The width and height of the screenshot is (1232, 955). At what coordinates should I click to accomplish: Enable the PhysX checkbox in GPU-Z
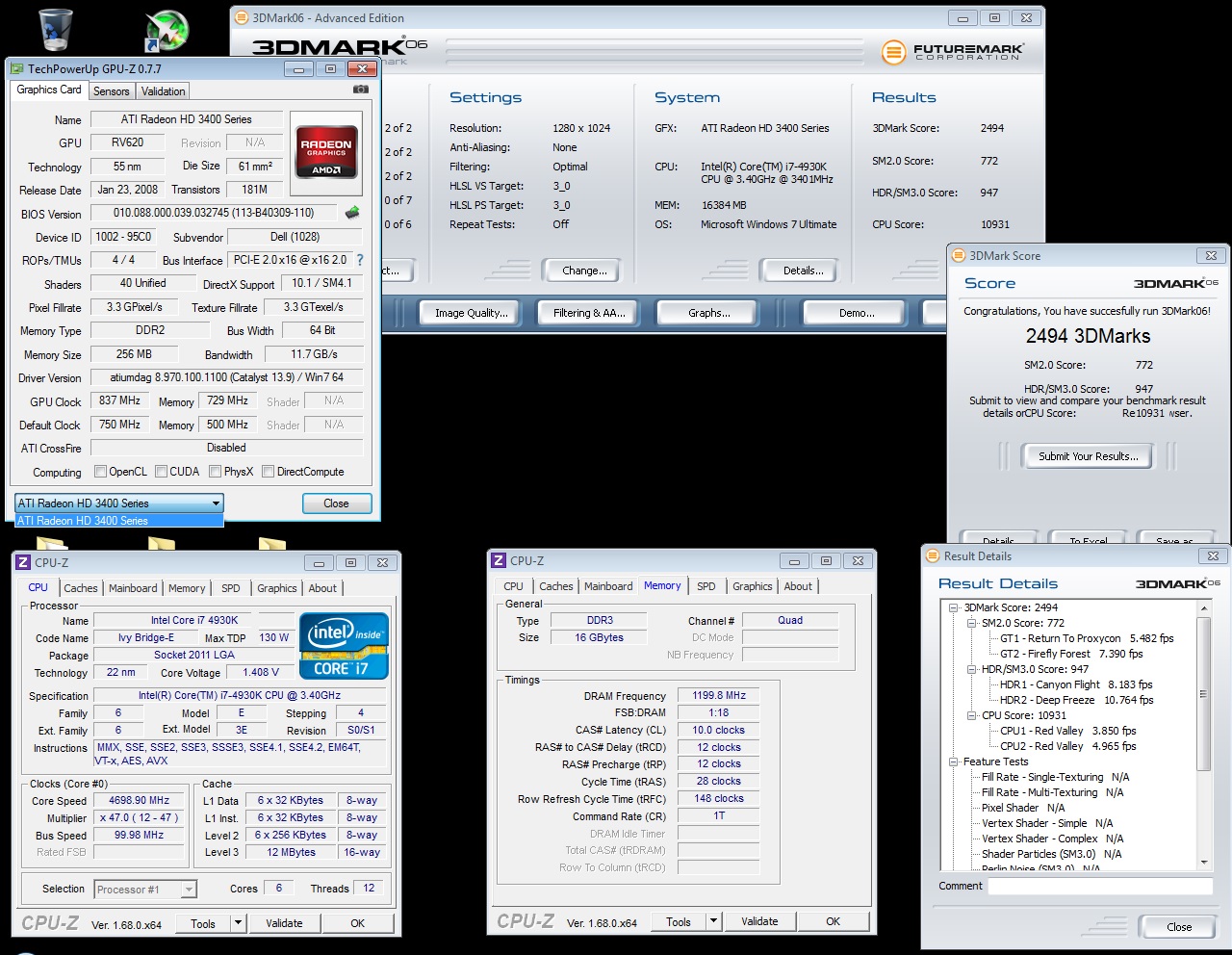pos(215,472)
